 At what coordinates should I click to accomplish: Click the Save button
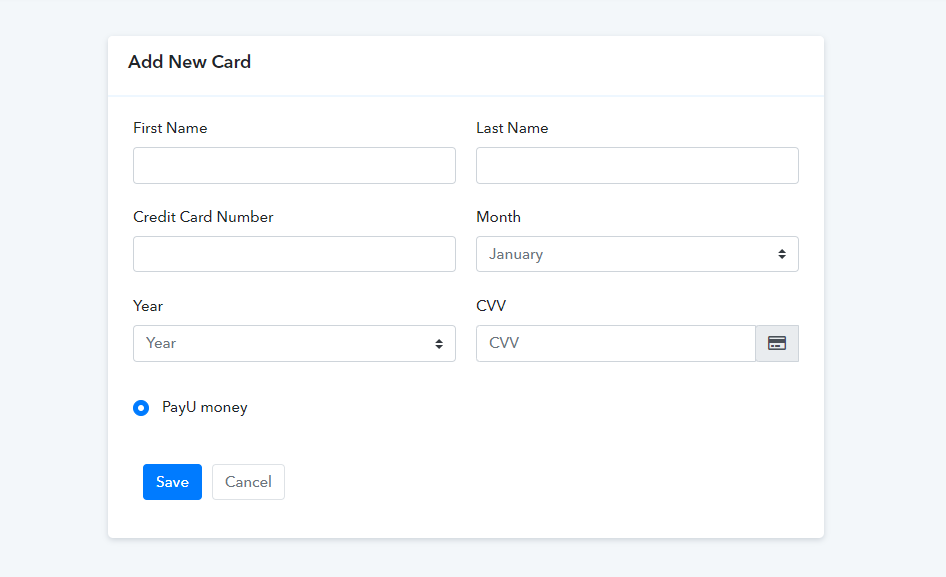[x=173, y=482]
